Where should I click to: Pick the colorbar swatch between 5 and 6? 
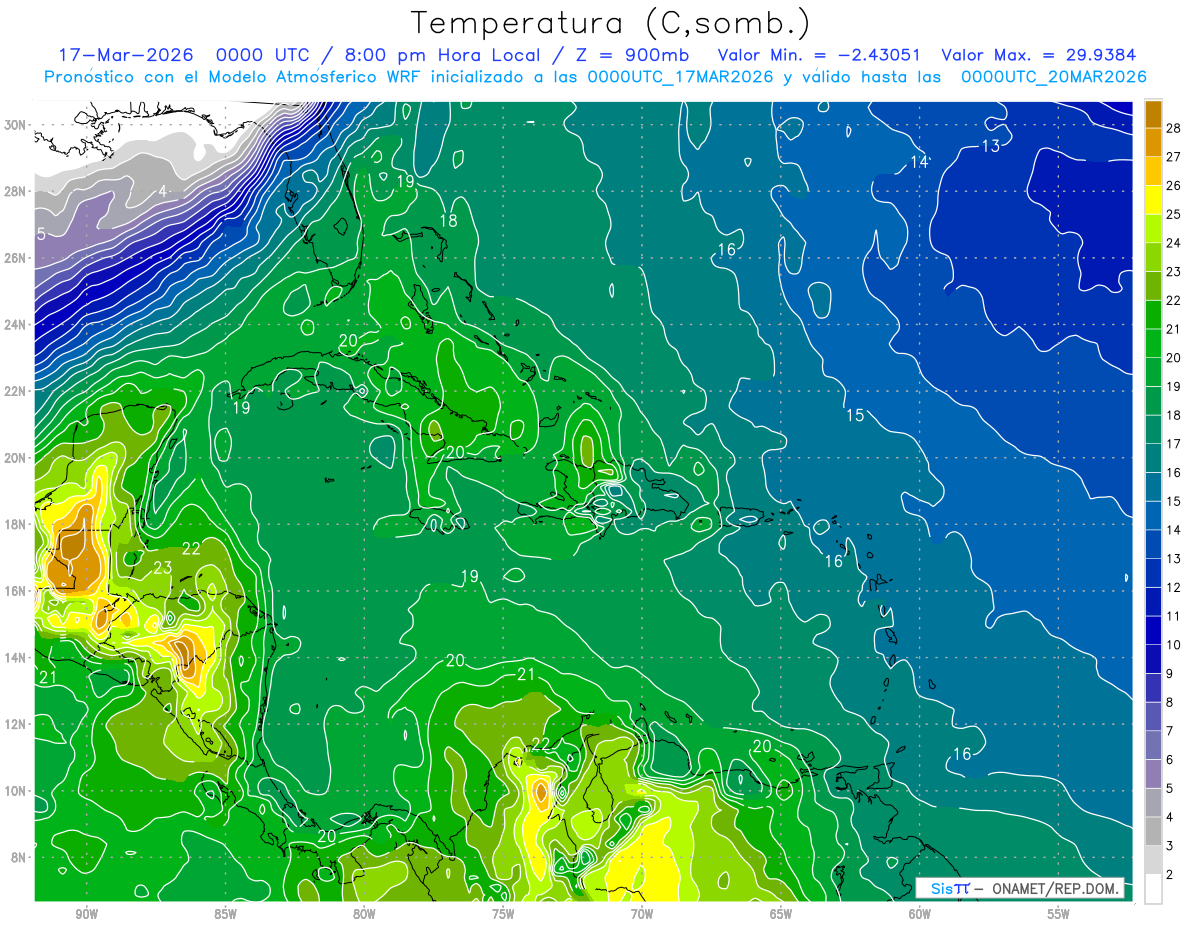coord(1153,774)
